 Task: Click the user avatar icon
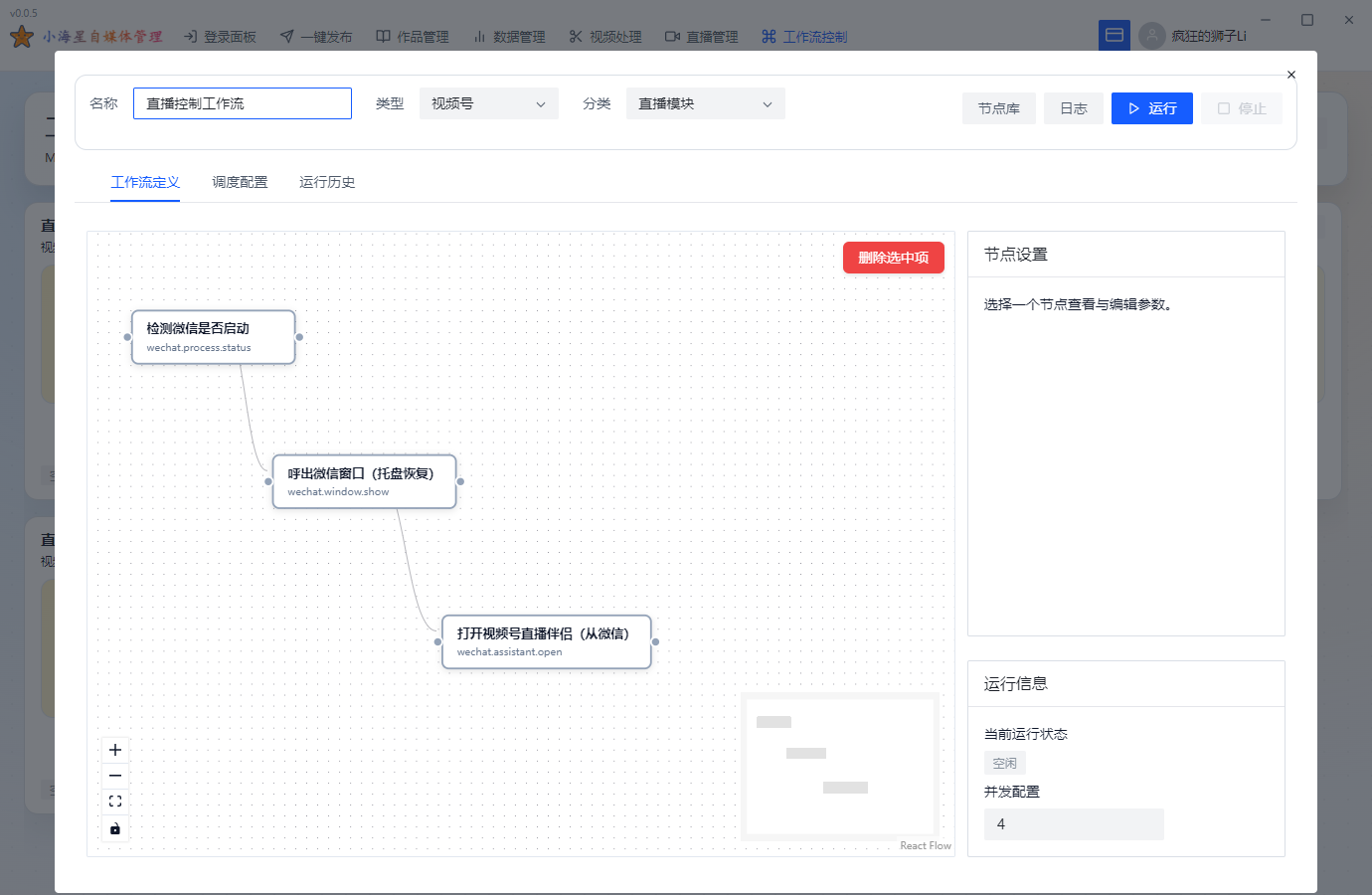[1151, 36]
